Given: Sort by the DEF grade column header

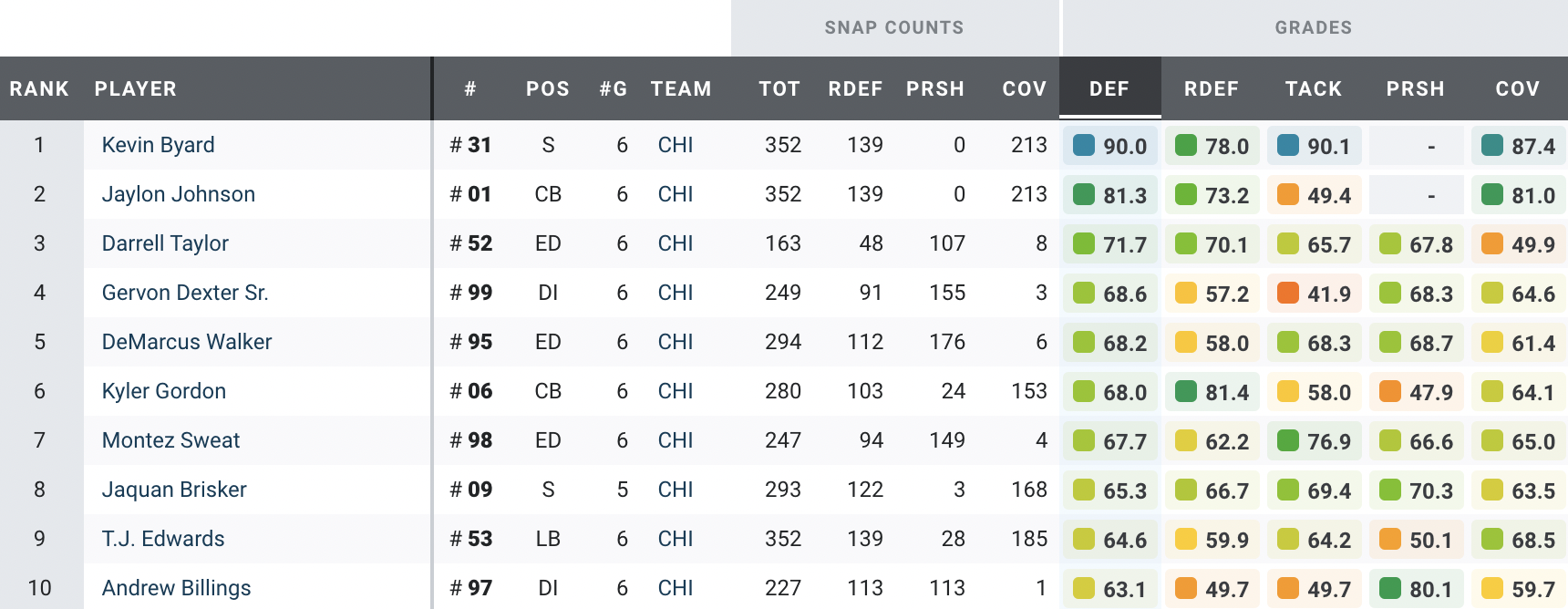Looking at the screenshot, I should click(x=1109, y=88).
